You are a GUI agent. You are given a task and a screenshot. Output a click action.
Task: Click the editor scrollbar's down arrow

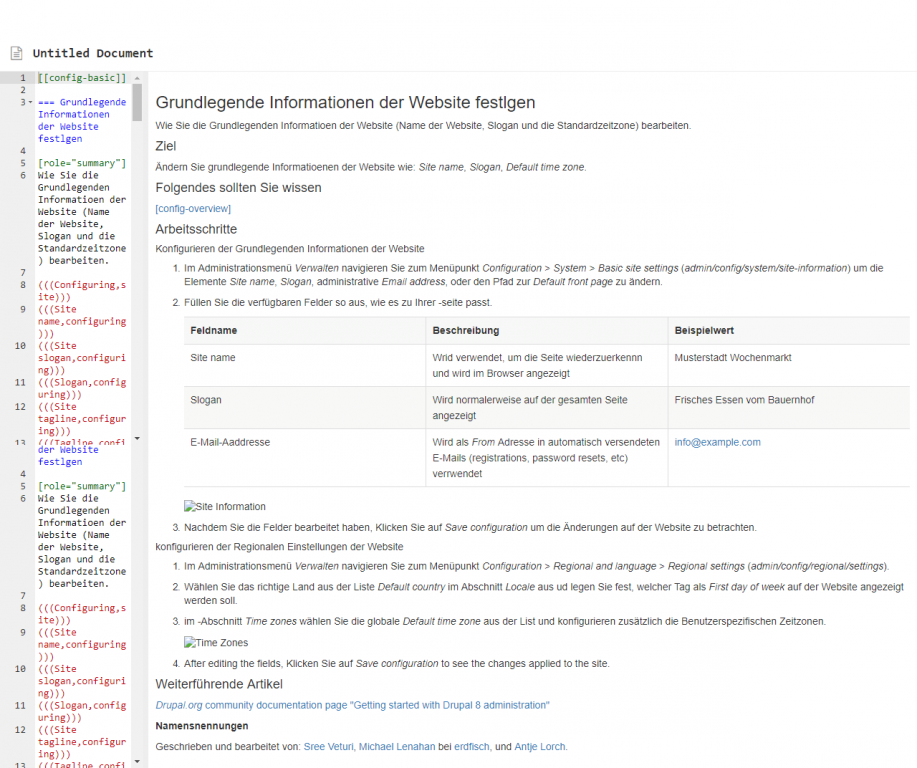[x=137, y=438]
